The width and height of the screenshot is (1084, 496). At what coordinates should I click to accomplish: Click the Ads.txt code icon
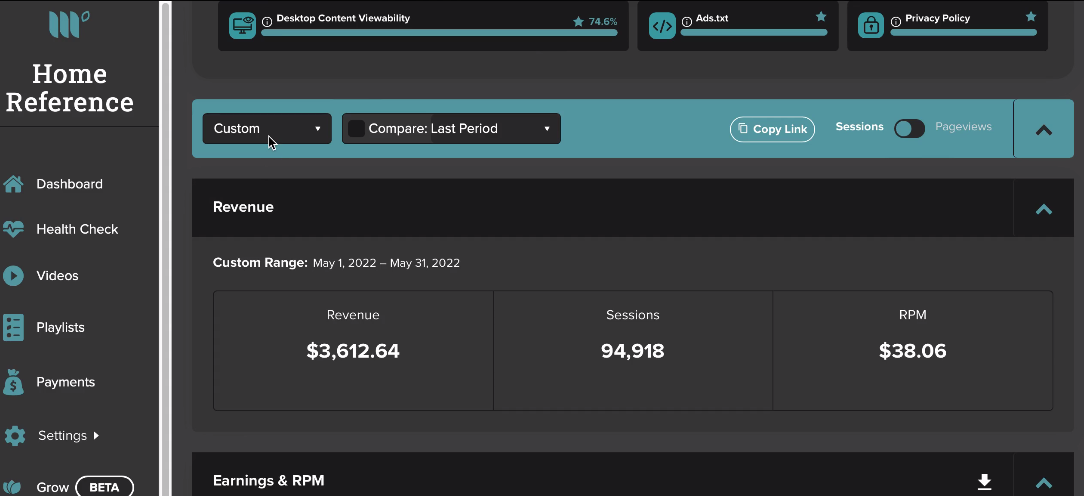662,26
